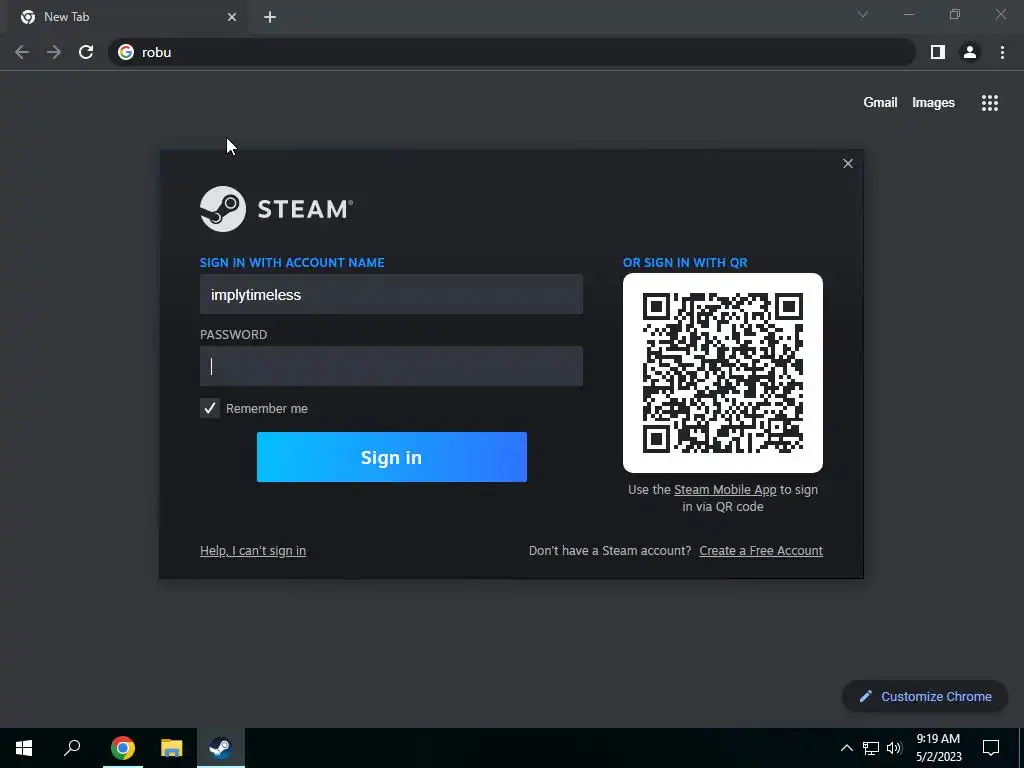Open the Images link
Screen dimensions: 1024x768
pyautogui.click(x=933, y=103)
